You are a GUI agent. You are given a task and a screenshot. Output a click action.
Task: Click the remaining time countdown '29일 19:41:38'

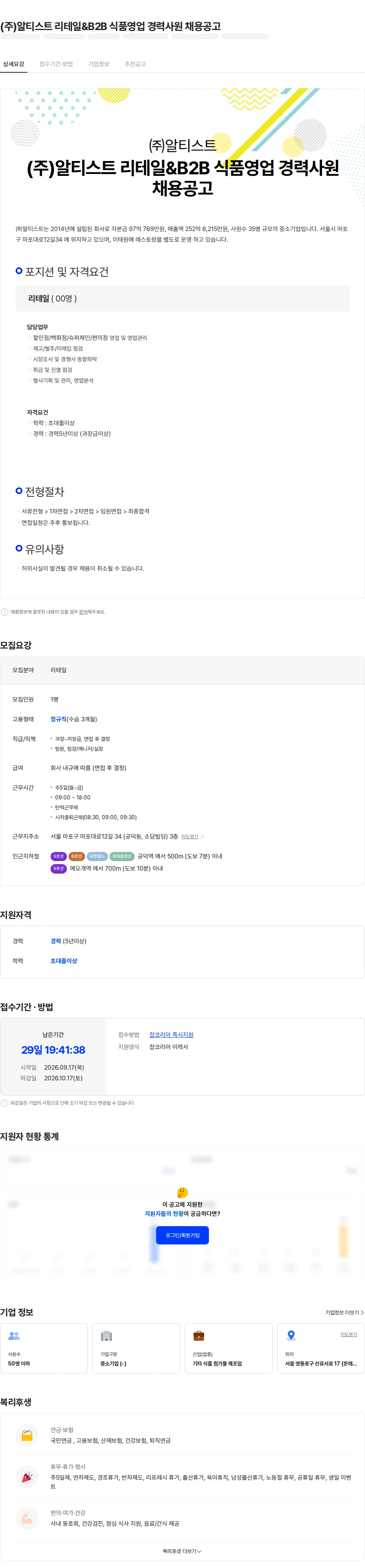tap(53, 1050)
